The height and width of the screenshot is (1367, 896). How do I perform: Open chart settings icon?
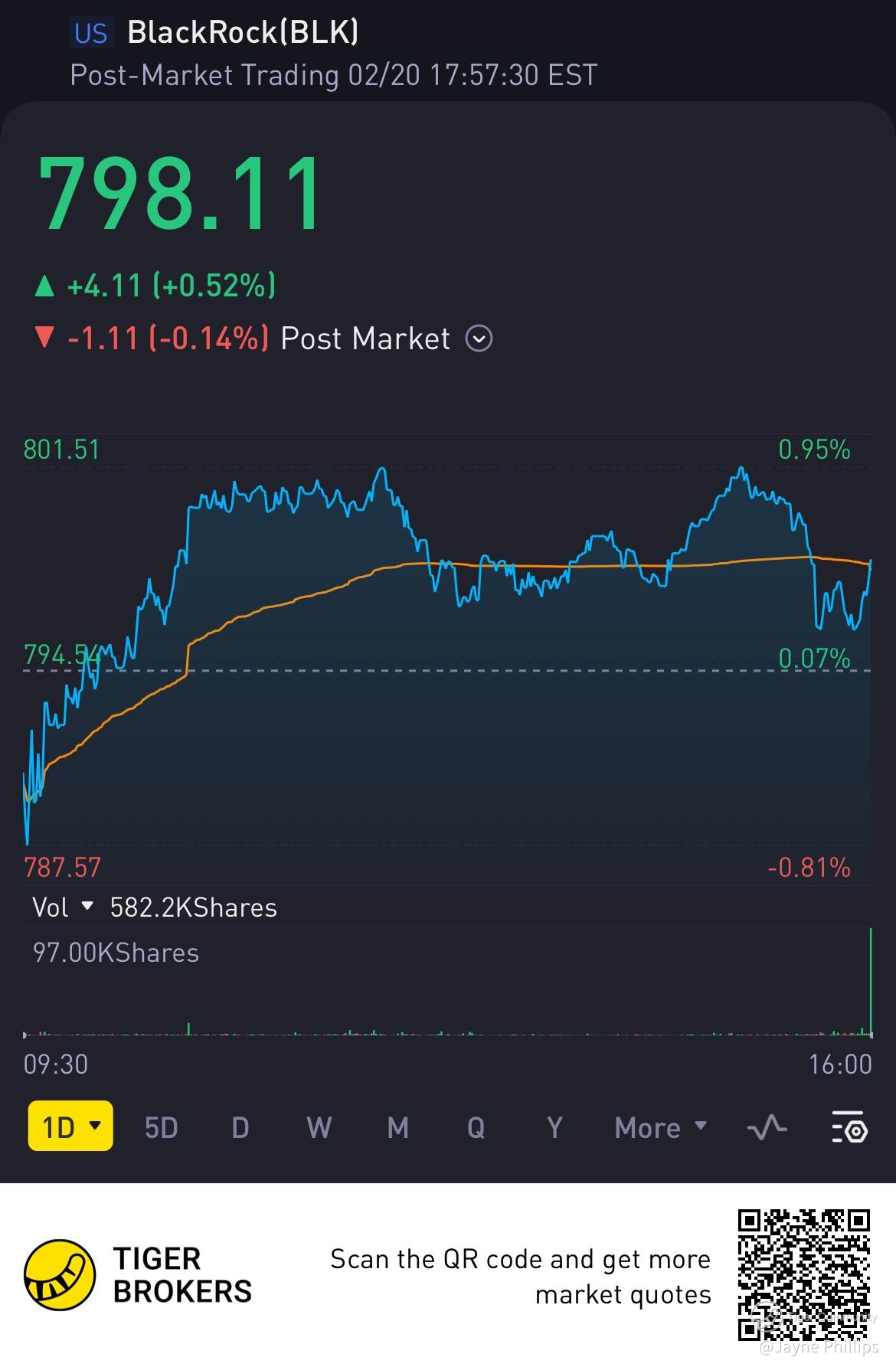(849, 1127)
